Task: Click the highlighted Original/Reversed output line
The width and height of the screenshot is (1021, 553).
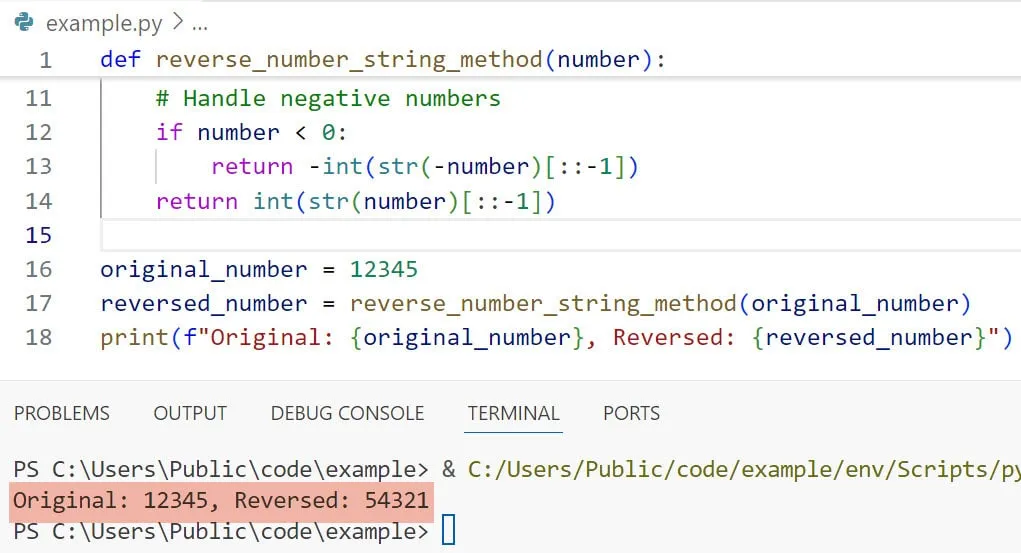Action: click(x=222, y=500)
